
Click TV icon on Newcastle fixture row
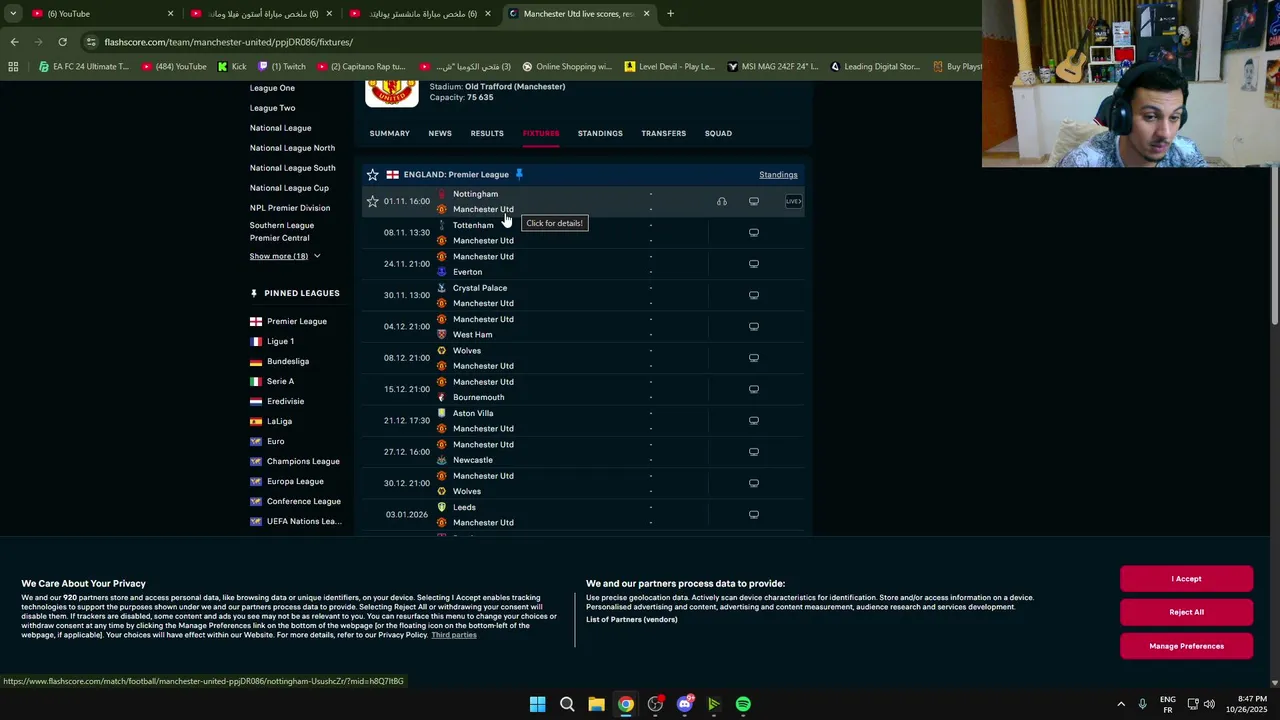pos(754,452)
